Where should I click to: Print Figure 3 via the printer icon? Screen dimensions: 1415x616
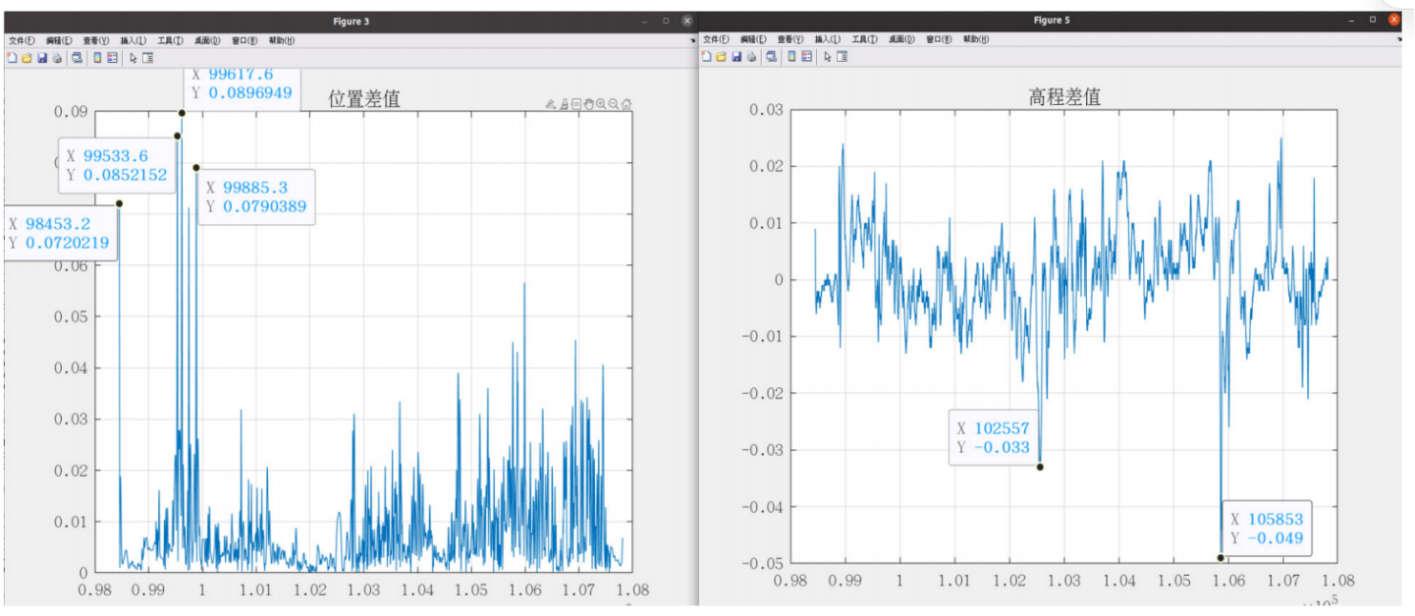(x=57, y=58)
